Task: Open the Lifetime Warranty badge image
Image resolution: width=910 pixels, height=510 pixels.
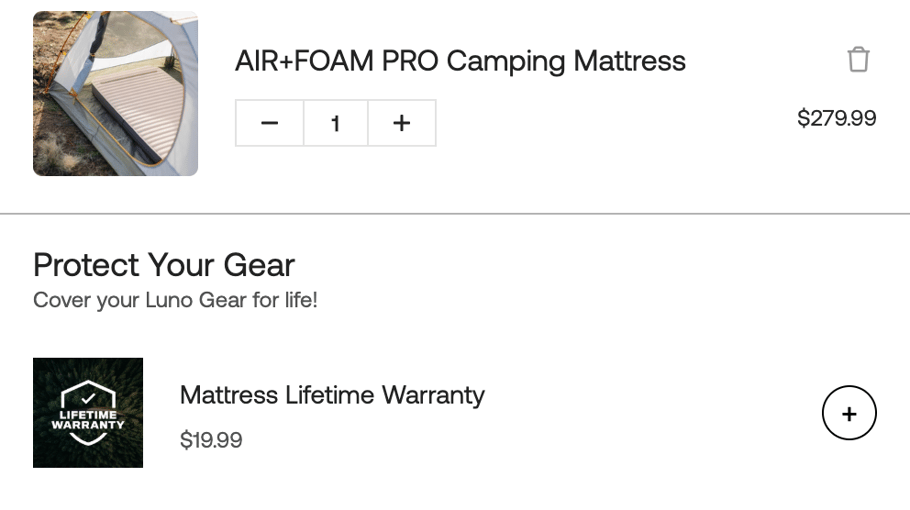Action: (x=88, y=412)
